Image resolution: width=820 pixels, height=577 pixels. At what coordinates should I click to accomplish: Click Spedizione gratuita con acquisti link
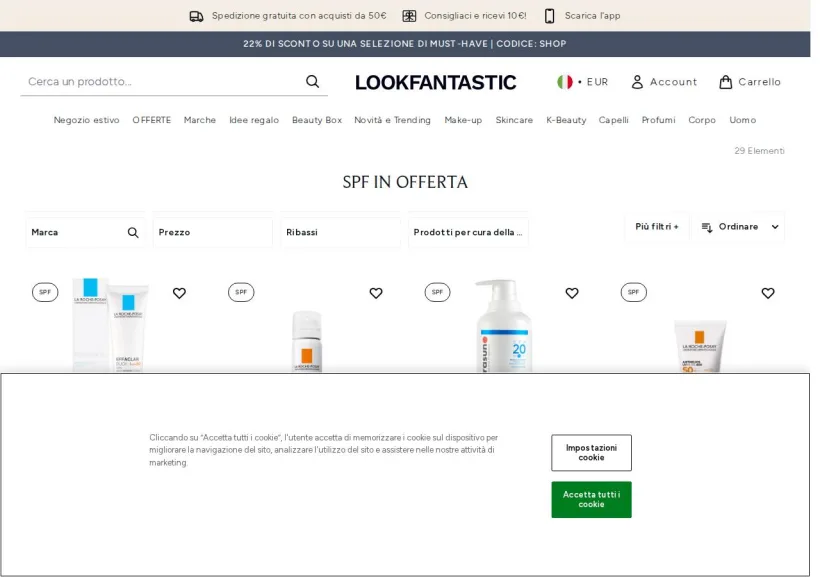[299, 16]
